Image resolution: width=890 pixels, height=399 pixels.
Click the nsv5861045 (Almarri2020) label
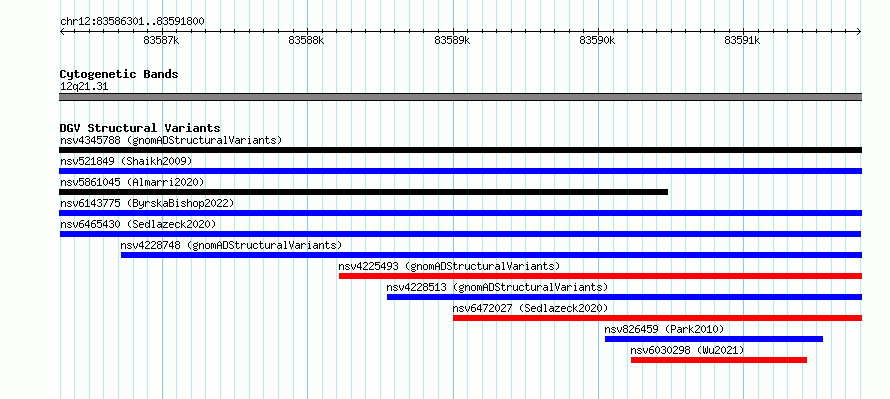(x=132, y=182)
